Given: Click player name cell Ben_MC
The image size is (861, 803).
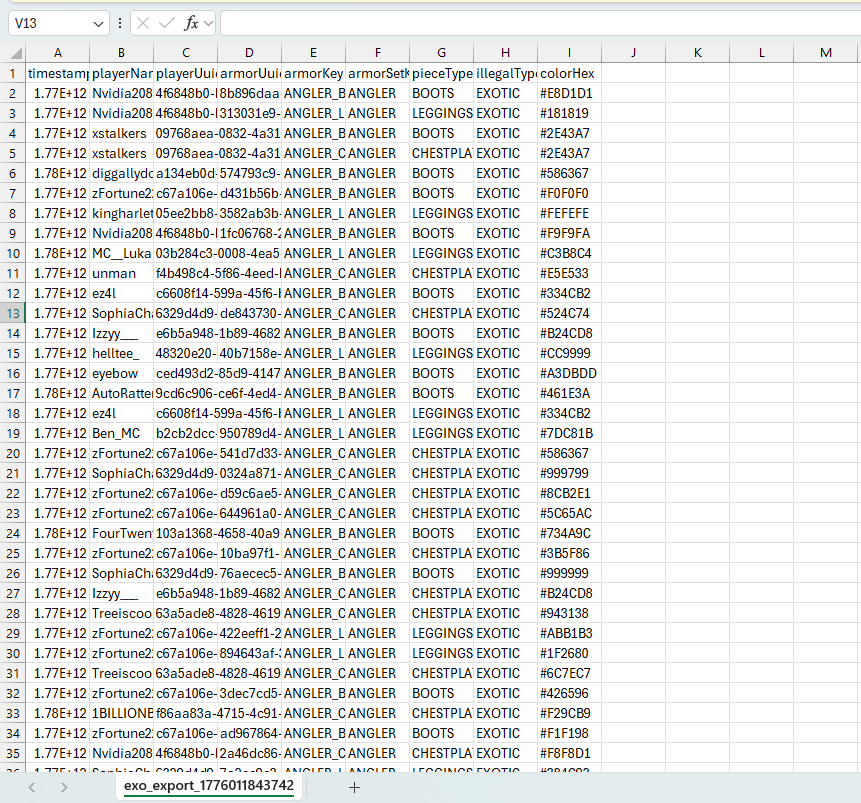Looking at the screenshot, I should pyautogui.click(x=121, y=433).
